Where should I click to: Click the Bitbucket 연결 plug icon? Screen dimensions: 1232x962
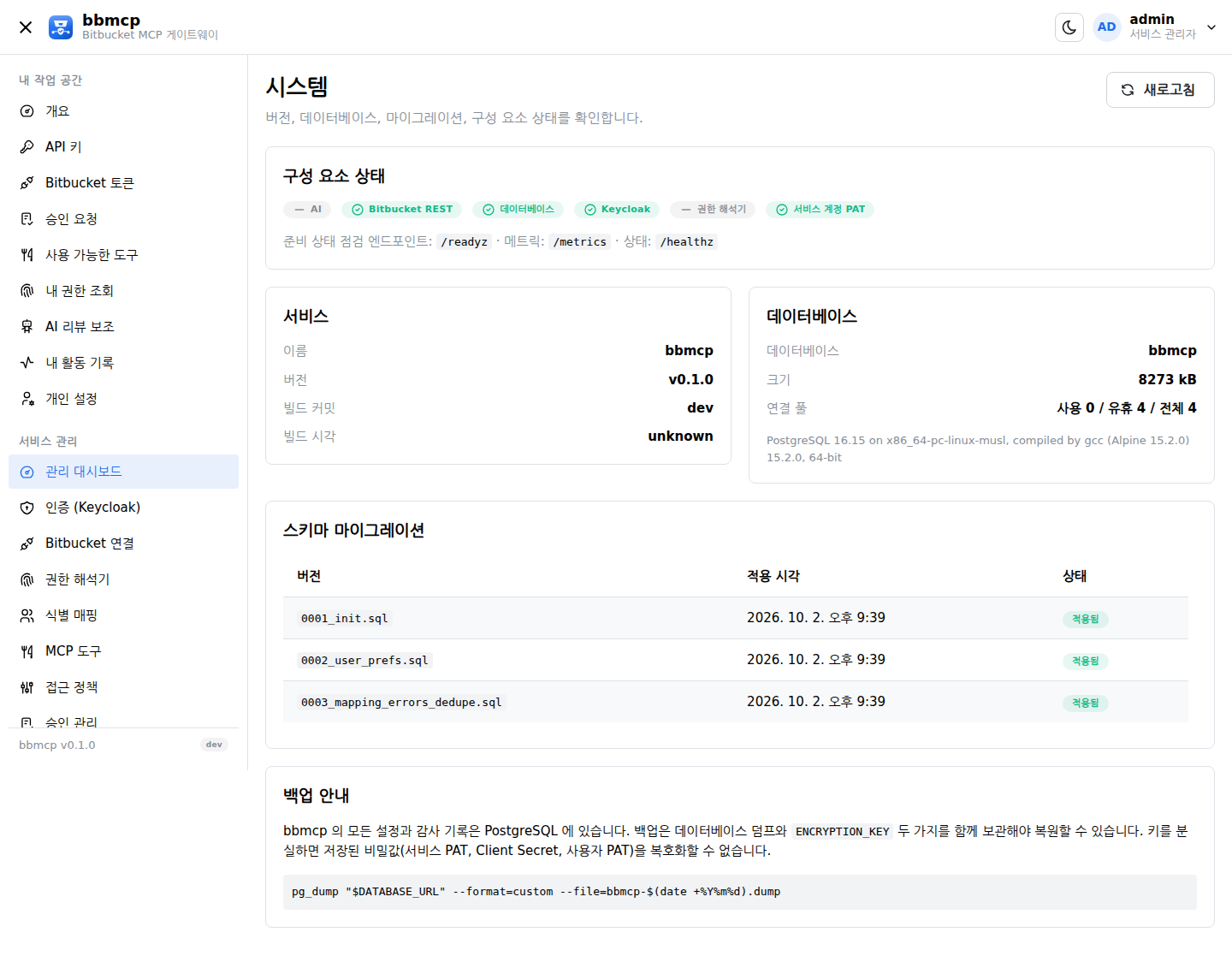pos(27,543)
